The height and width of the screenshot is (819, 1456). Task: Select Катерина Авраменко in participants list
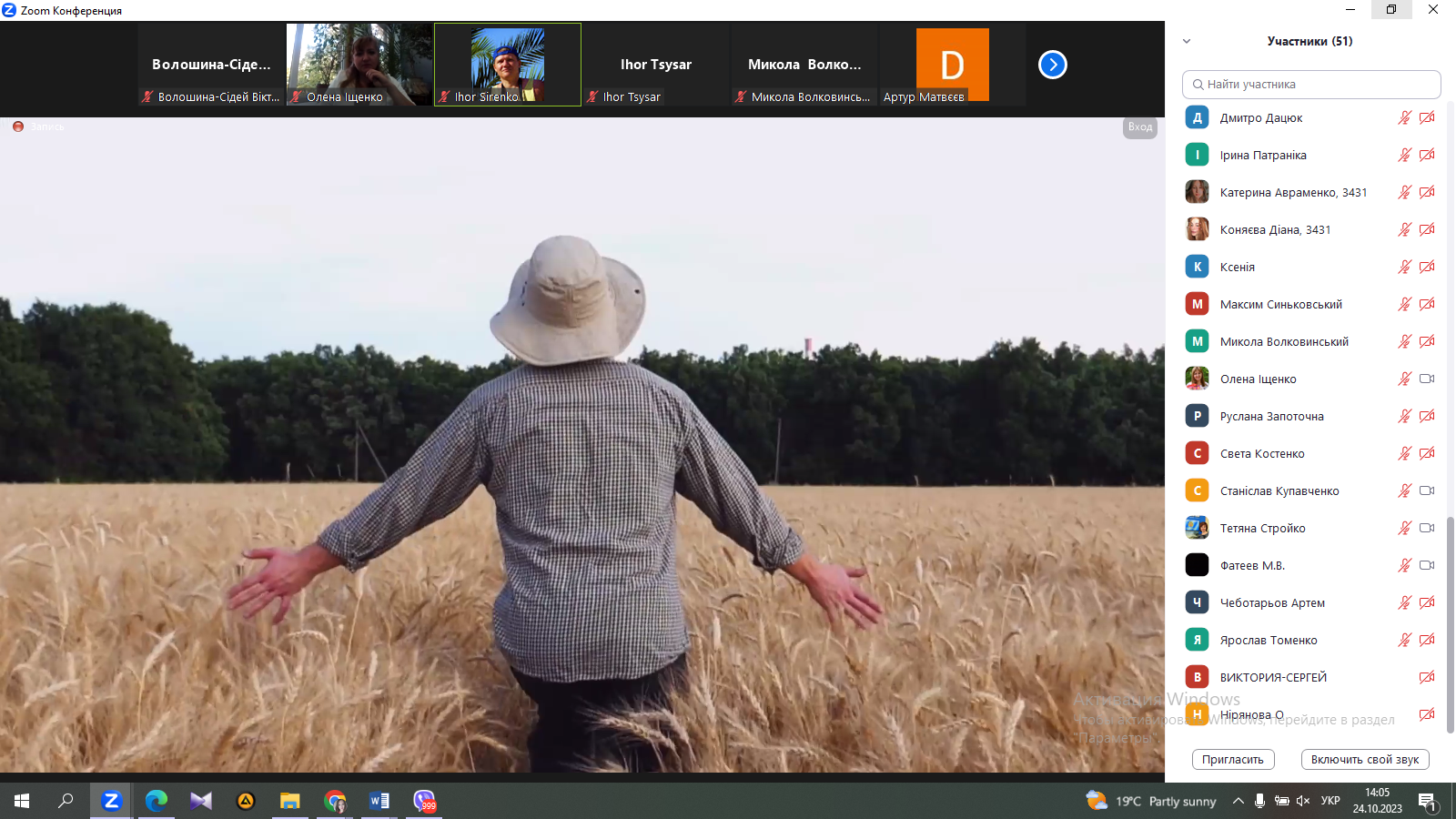click(1292, 192)
